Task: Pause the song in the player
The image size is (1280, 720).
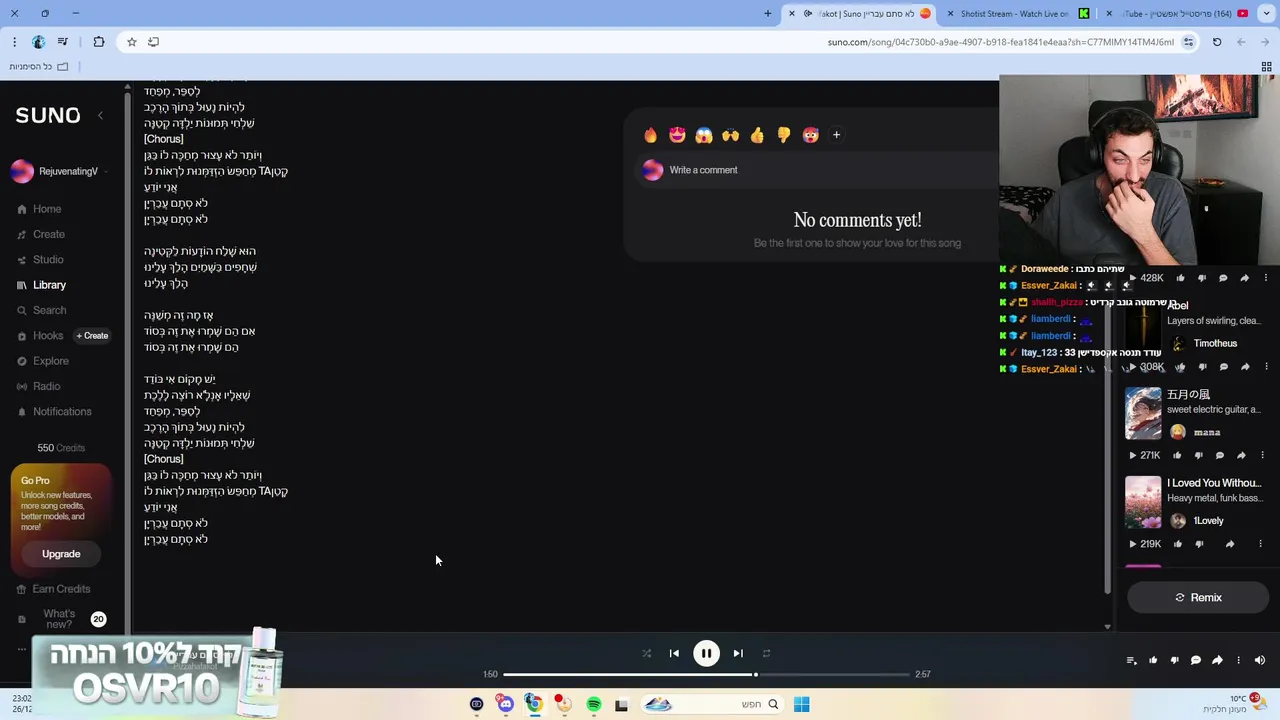Action: [x=706, y=653]
